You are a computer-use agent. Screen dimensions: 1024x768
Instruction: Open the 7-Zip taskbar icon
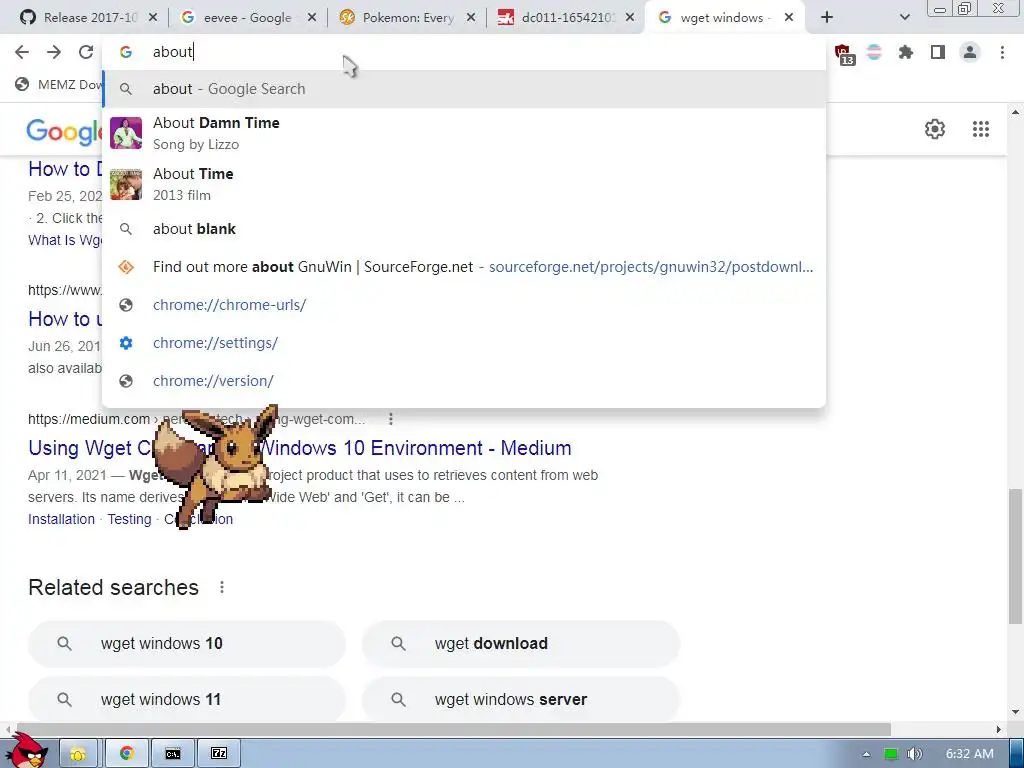[219, 754]
